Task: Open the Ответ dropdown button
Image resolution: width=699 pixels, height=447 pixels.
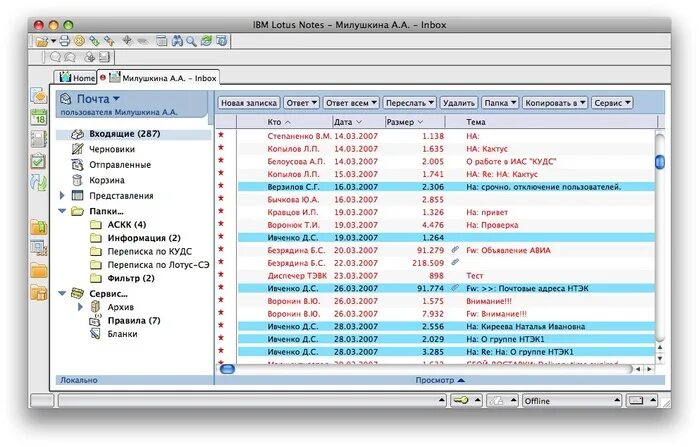Action: [x=301, y=103]
